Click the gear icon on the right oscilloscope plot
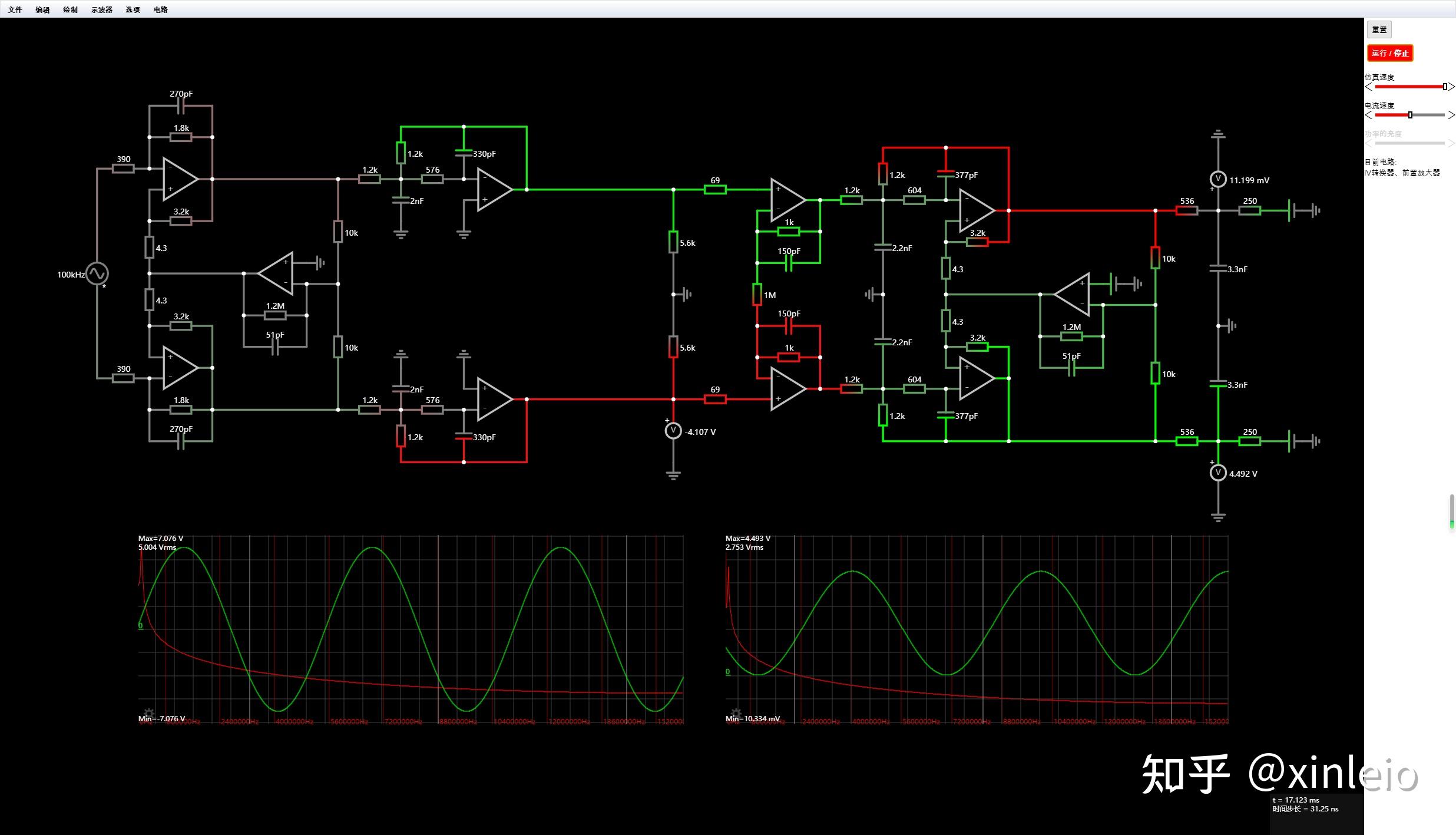Screen dimensions: 1456x835 coord(736,711)
